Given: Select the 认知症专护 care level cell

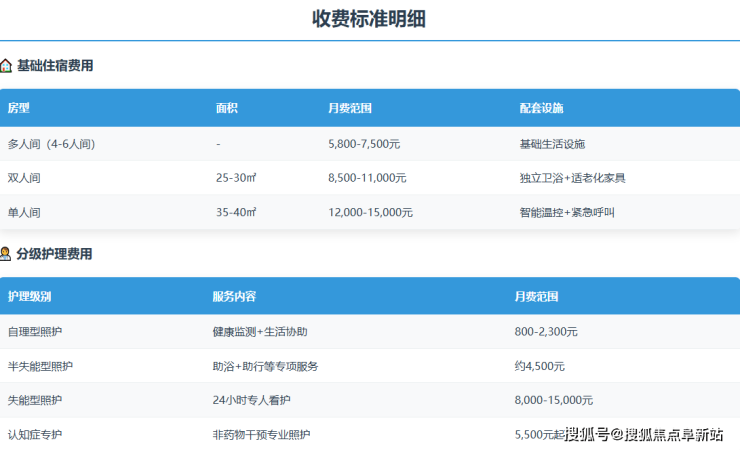Looking at the screenshot, I should 34,434.
